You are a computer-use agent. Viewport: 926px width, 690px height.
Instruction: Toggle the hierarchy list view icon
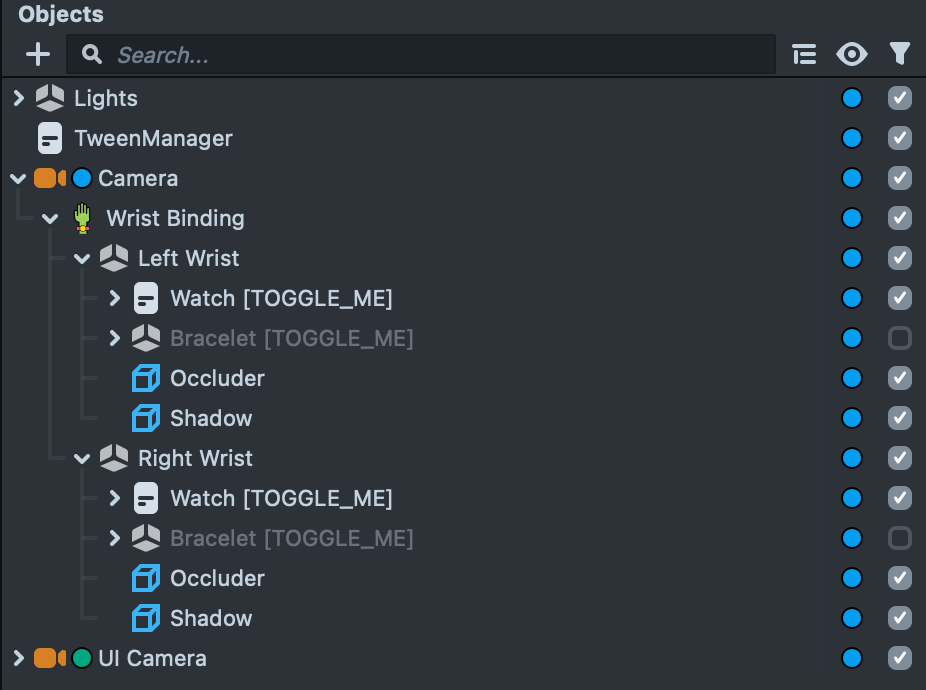coord(804,54)
